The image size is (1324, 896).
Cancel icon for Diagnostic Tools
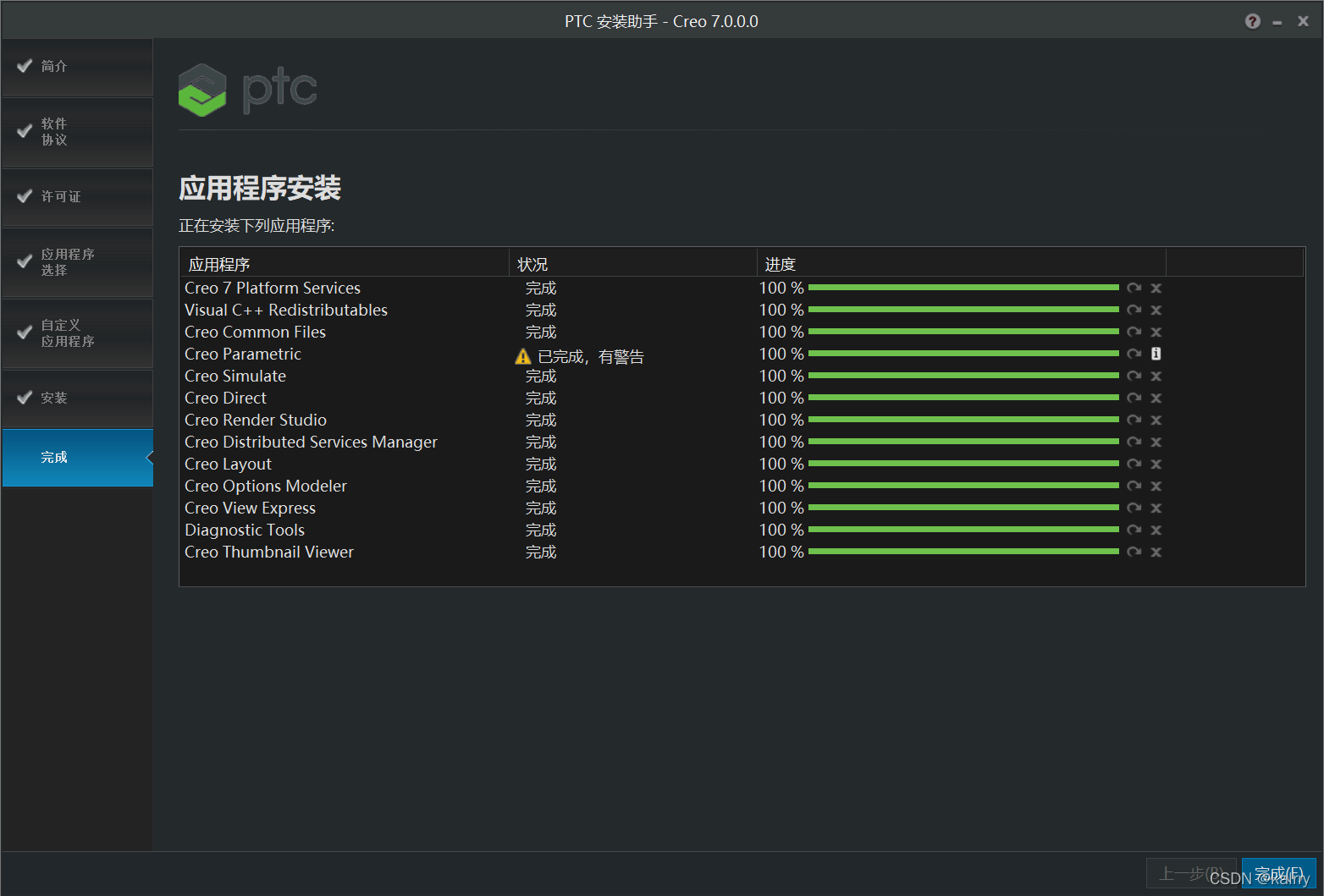[1156, 530]
